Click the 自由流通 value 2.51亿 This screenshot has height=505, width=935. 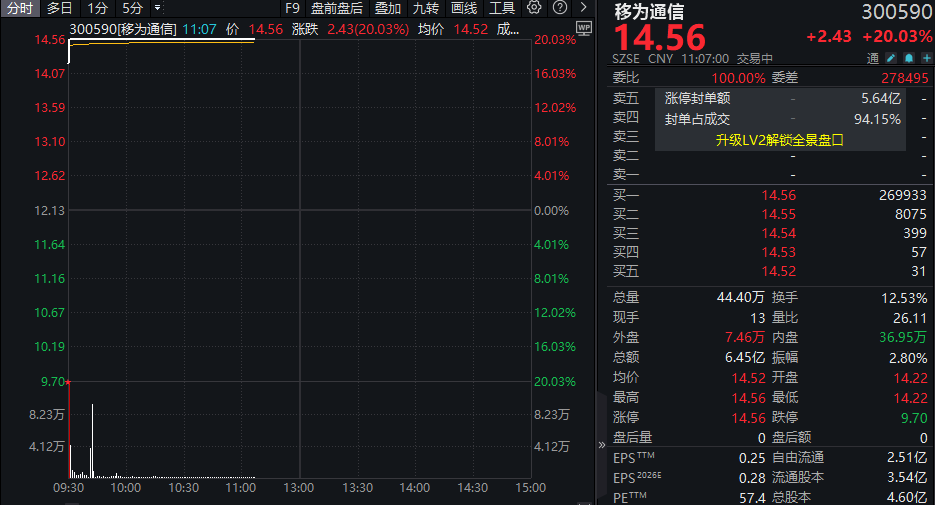(907, 457)
